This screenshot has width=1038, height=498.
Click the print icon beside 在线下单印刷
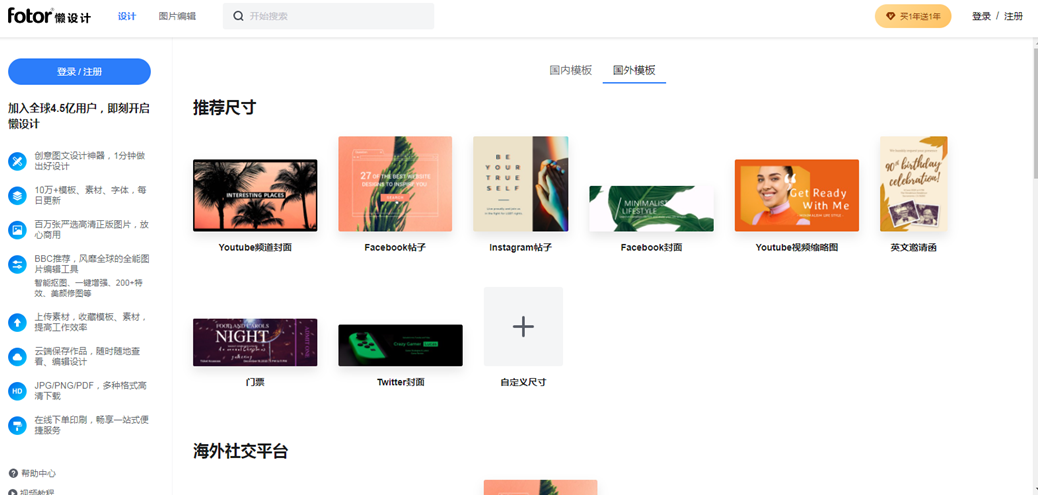17,425
